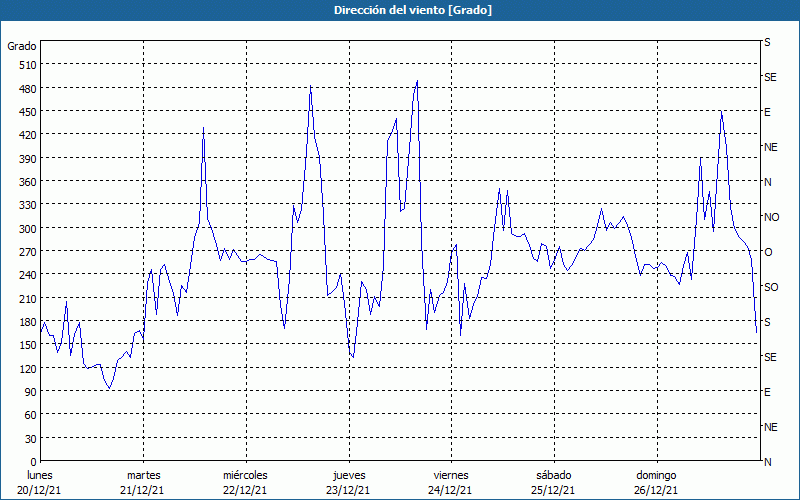This screenshot has width=800, height=500.
Task: Select the 480 y-axis tick label
Action: click(29, 89)
